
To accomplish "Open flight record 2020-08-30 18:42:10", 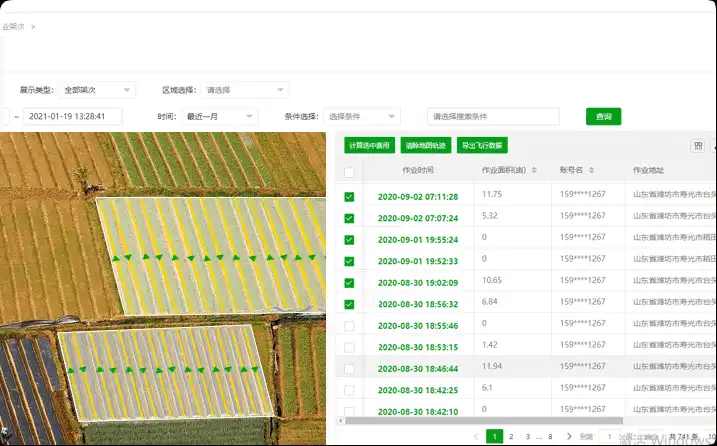I will [418, 412].
